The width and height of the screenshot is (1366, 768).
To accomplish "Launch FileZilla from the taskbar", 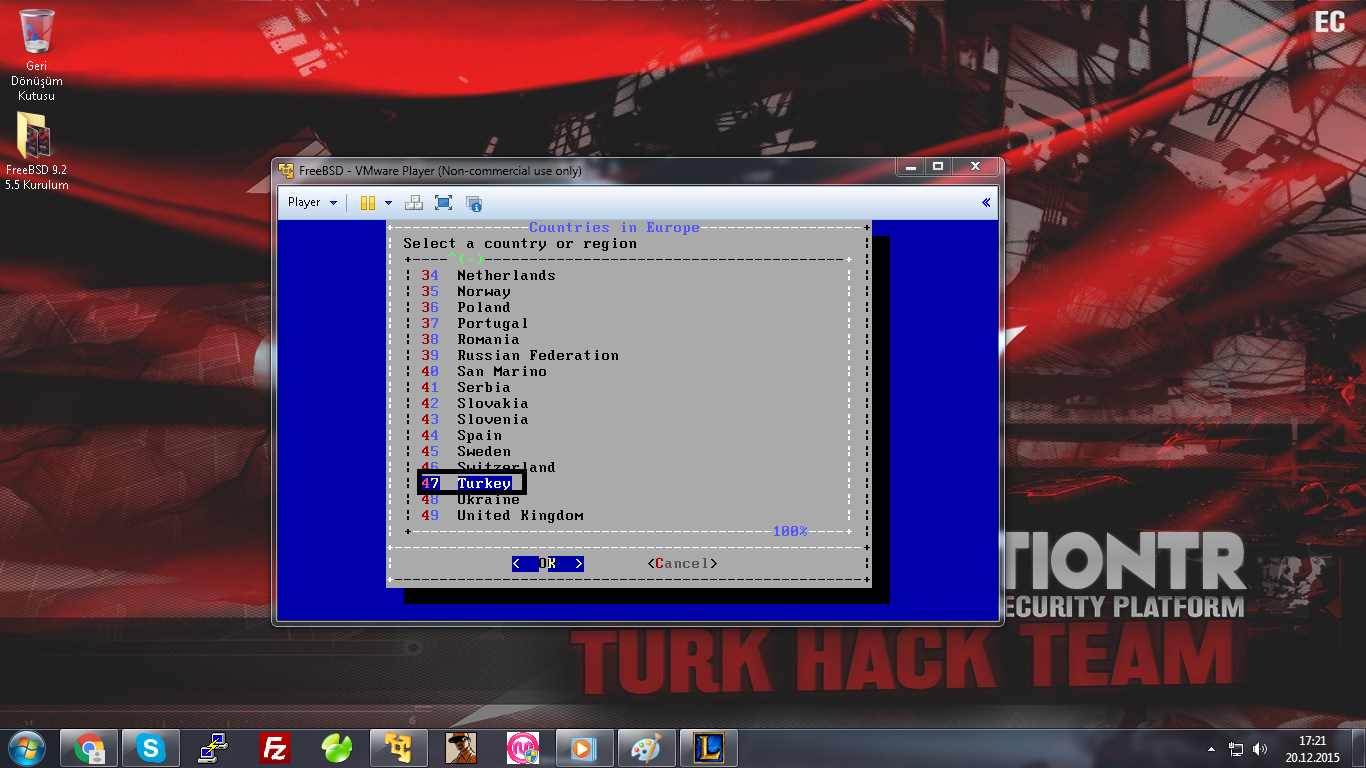I will point(275,747).
